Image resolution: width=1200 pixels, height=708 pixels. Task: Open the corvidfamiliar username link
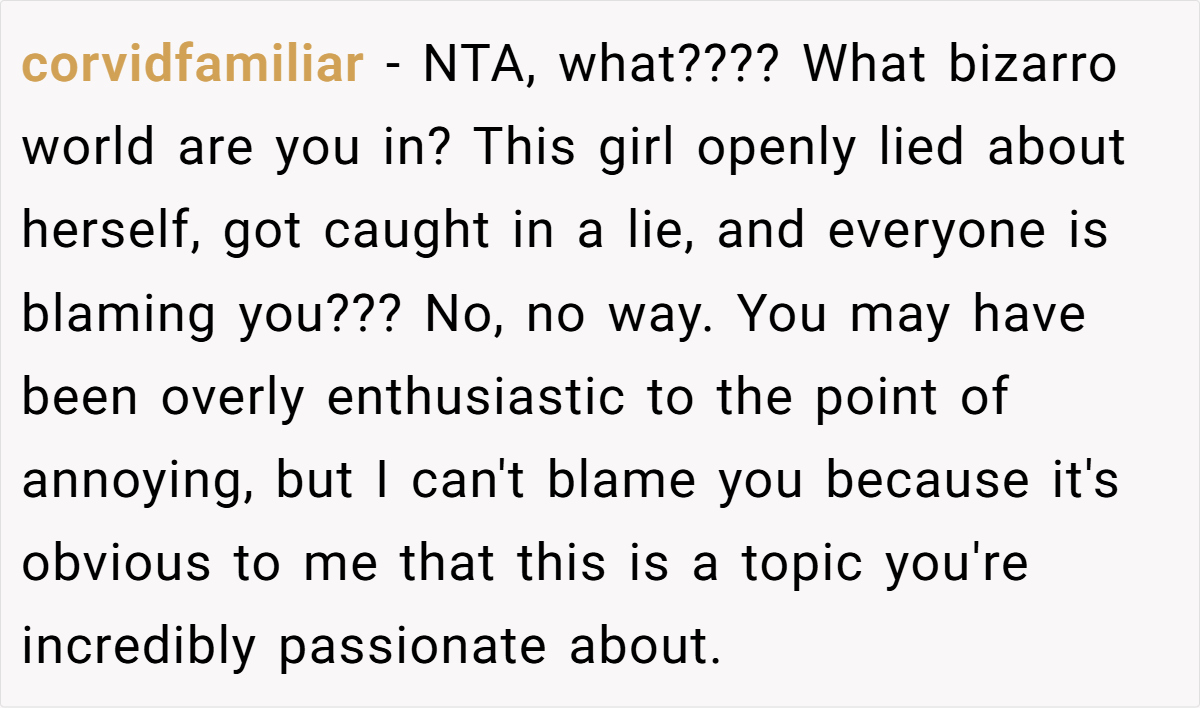click(x=193, y=65)
